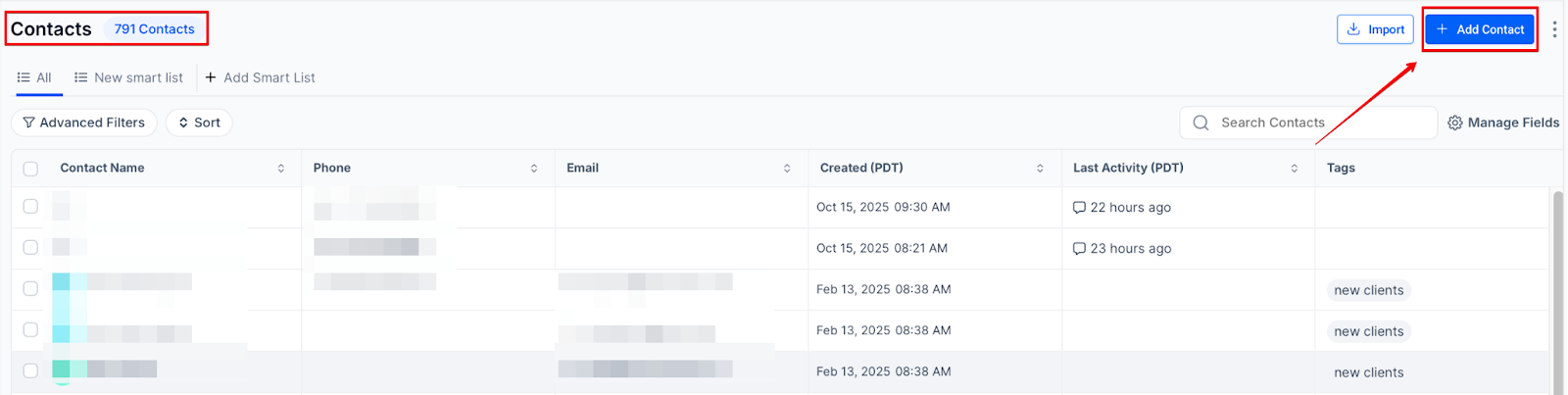Click the Import download icon

(x=1353, y=29)
